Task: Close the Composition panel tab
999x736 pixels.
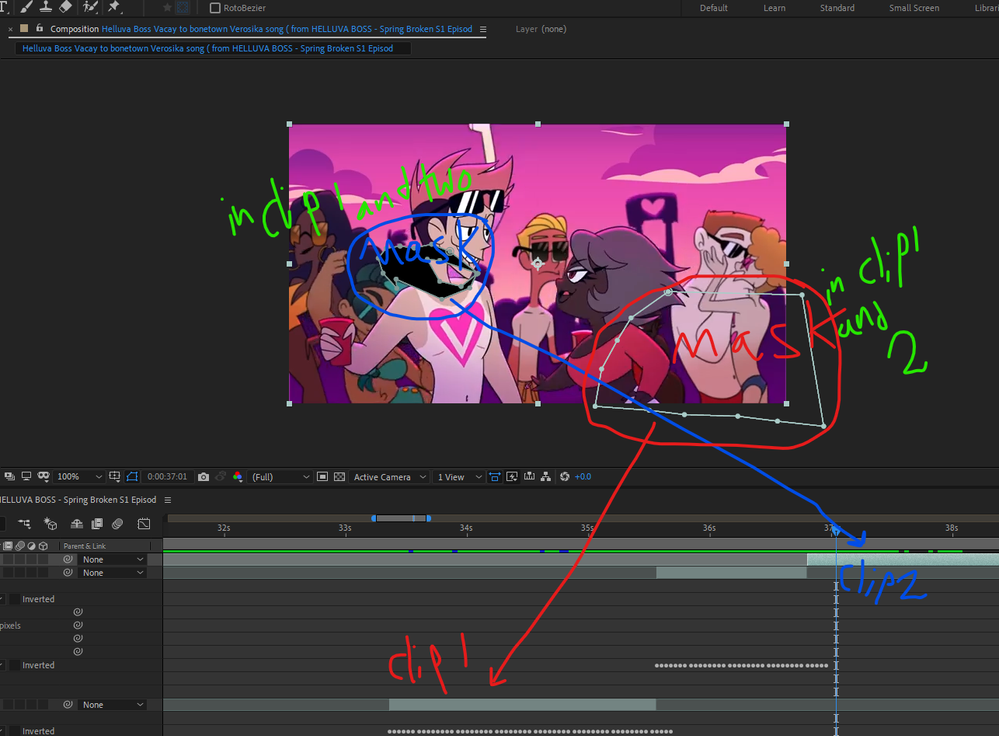Action: 10,29
